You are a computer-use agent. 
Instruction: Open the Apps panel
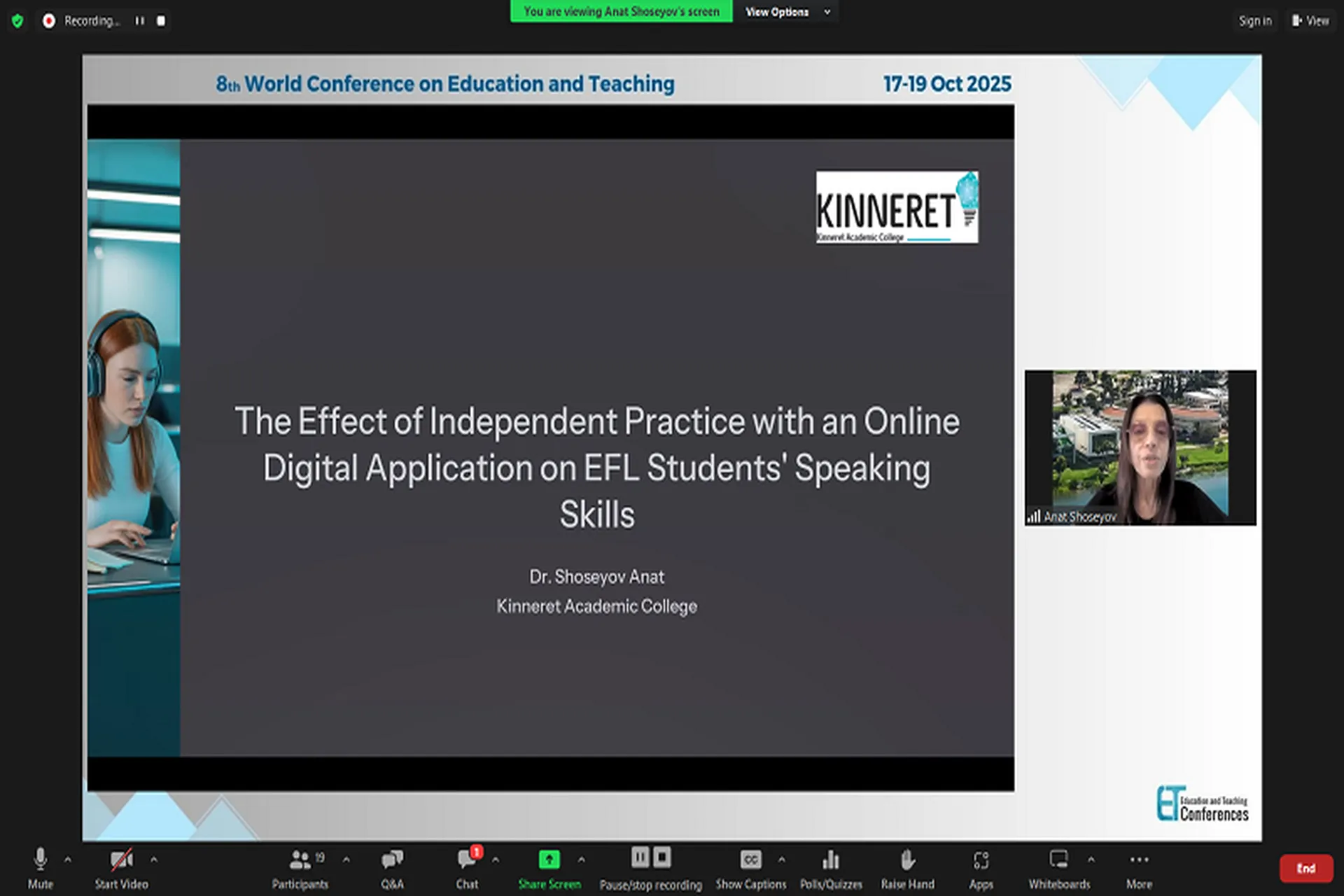[981, 860]
